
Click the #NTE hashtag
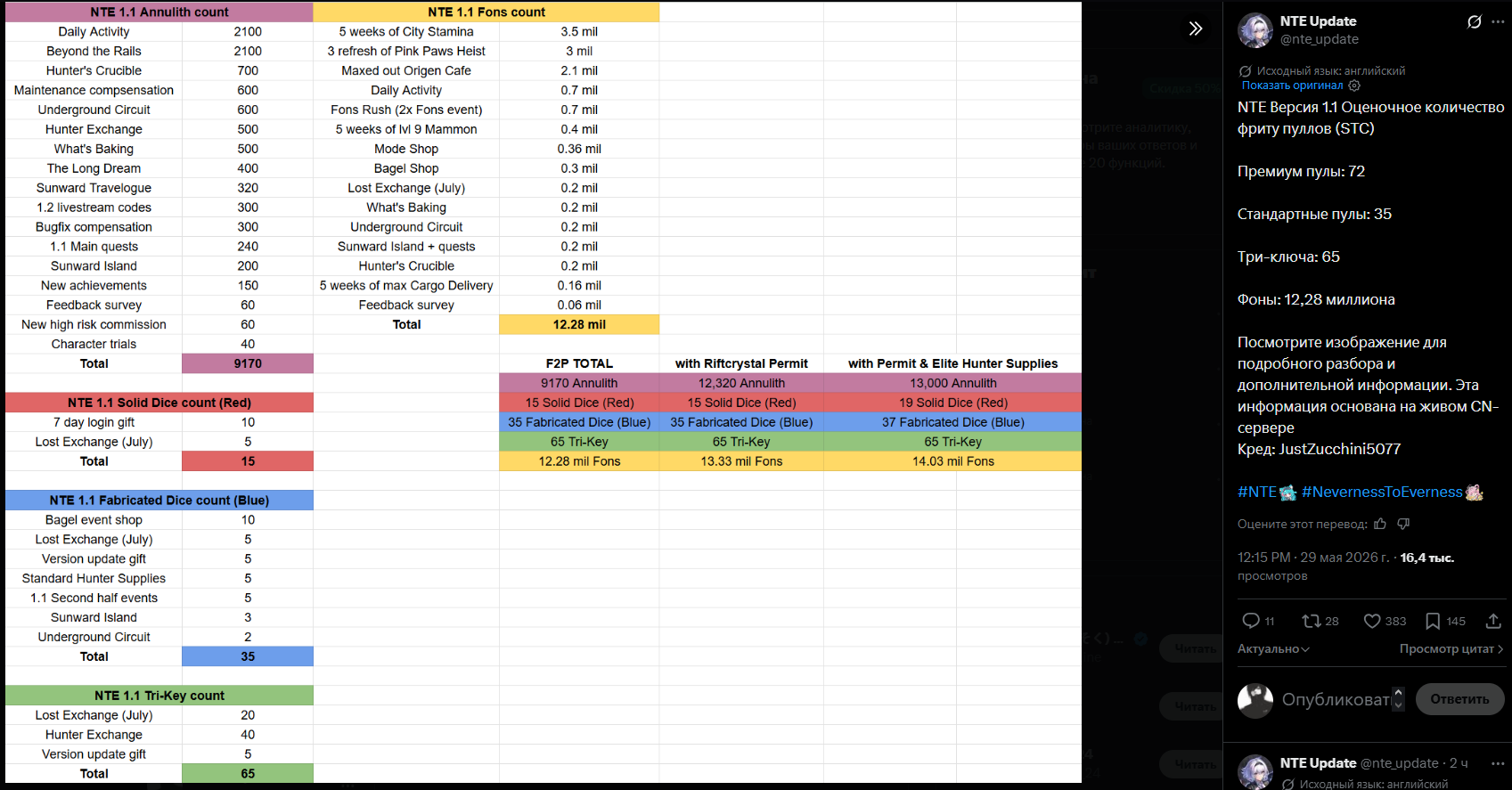[x=1257, y=492]
